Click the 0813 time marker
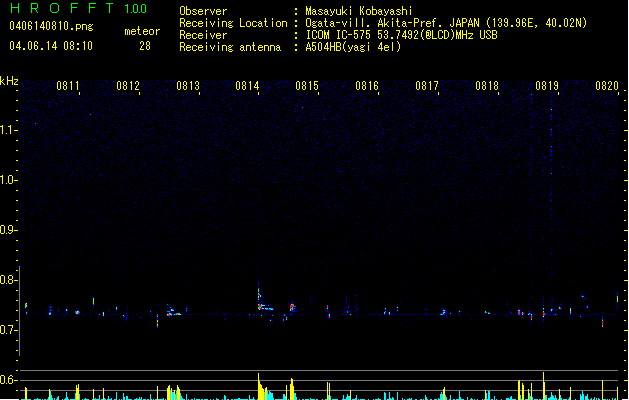Screen dimensions: 629x400 click(188, 86)
